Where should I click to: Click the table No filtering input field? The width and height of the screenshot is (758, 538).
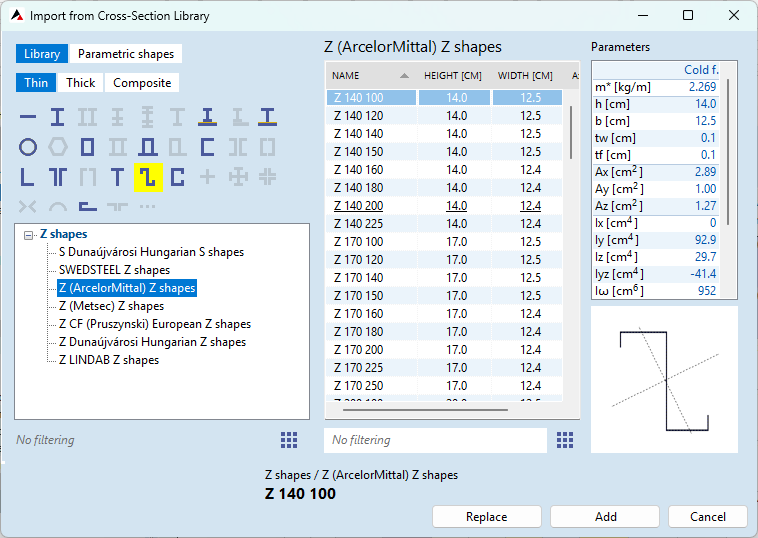pyautogui.click(x=436, y=440)
